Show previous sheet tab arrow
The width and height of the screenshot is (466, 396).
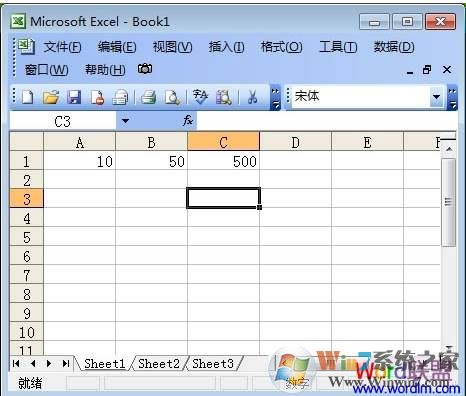(33, 363)
